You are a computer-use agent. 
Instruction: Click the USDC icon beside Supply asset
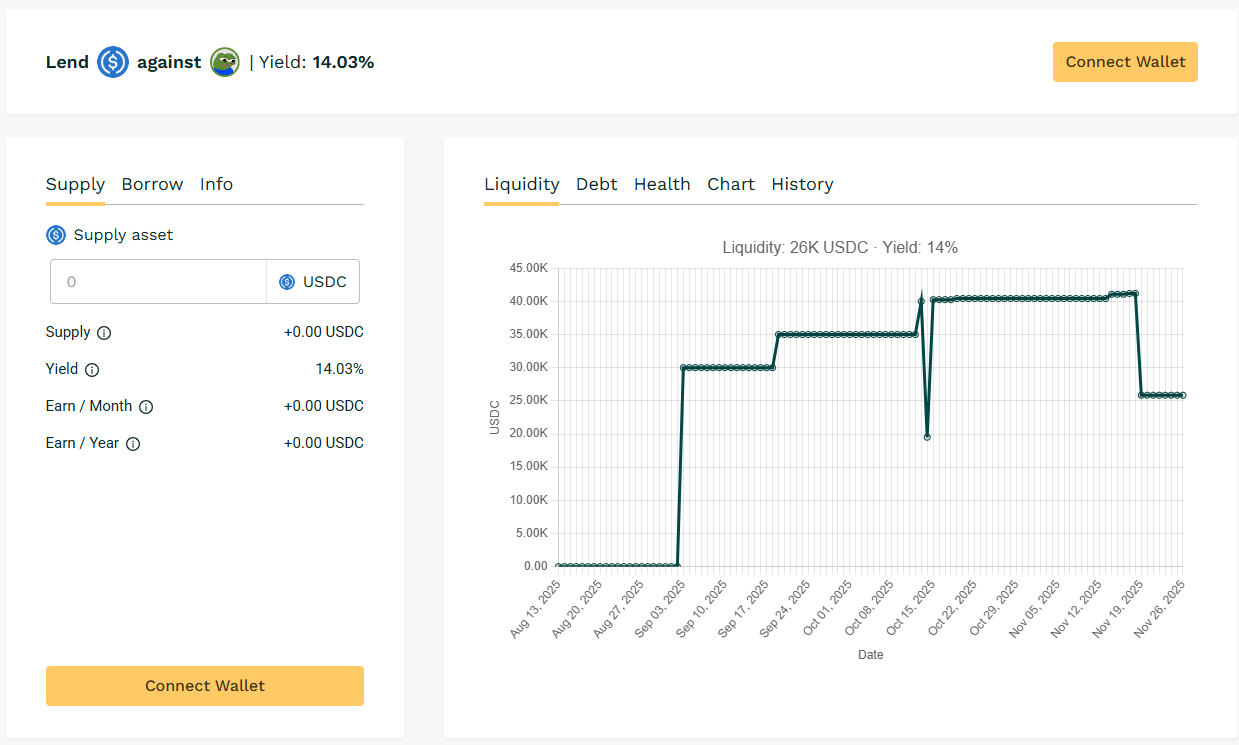[x=56, y=235]
